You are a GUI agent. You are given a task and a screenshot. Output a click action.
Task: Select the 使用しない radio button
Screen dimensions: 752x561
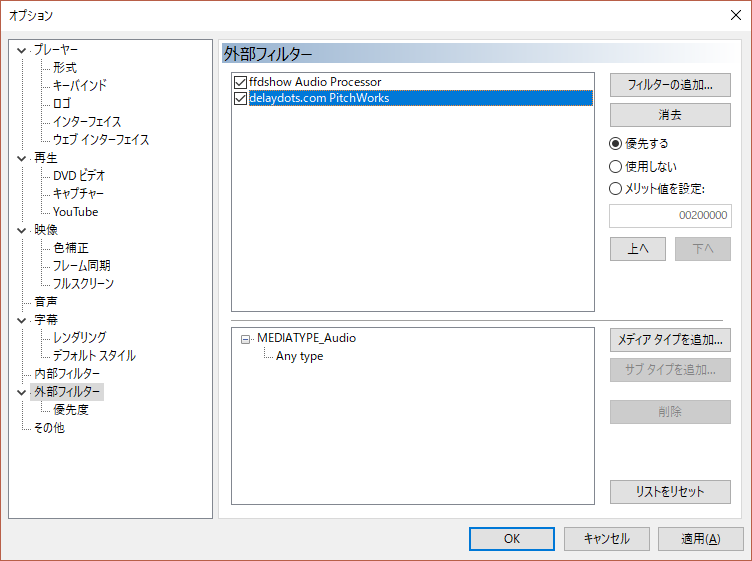pos(615,166)
